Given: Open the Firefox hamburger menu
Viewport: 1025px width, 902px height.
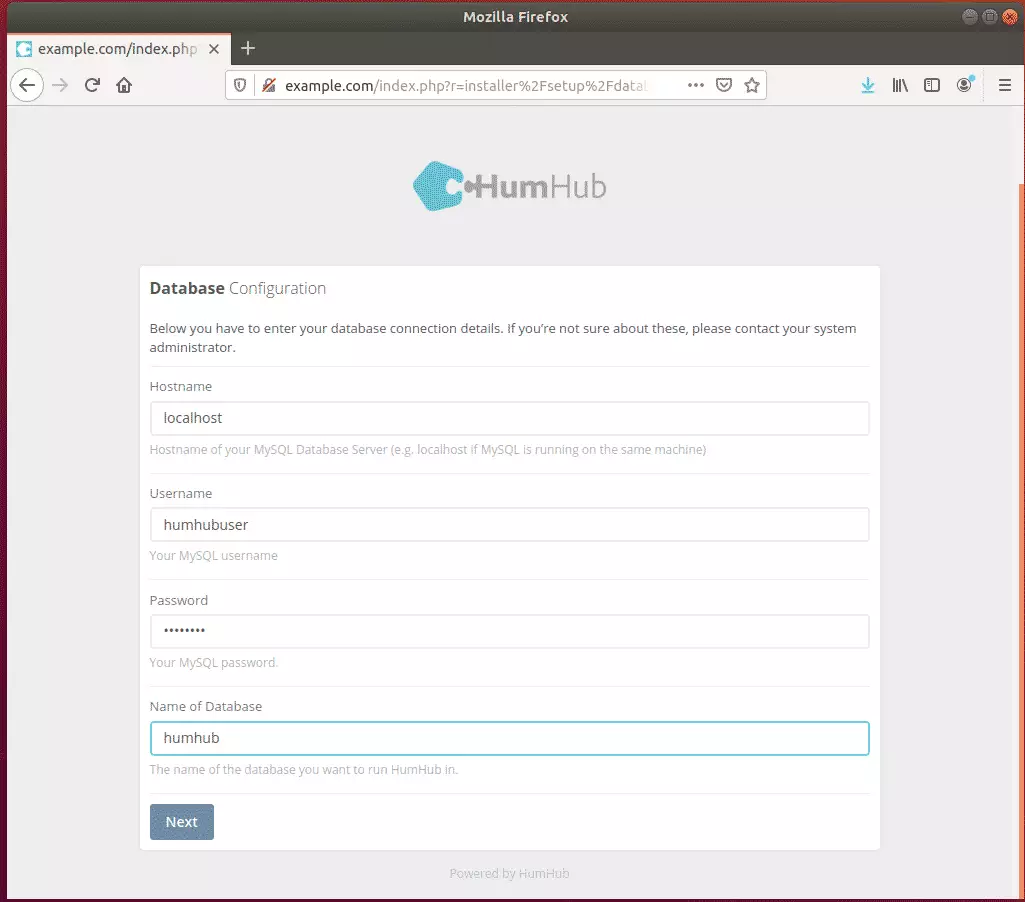Looking at the screenshot, I should 1005,85.
